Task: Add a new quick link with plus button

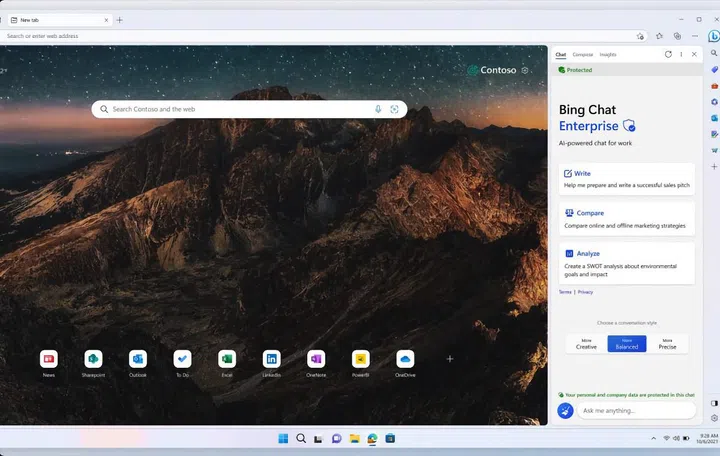Action: pyautogui.click(x=450, y=358)
